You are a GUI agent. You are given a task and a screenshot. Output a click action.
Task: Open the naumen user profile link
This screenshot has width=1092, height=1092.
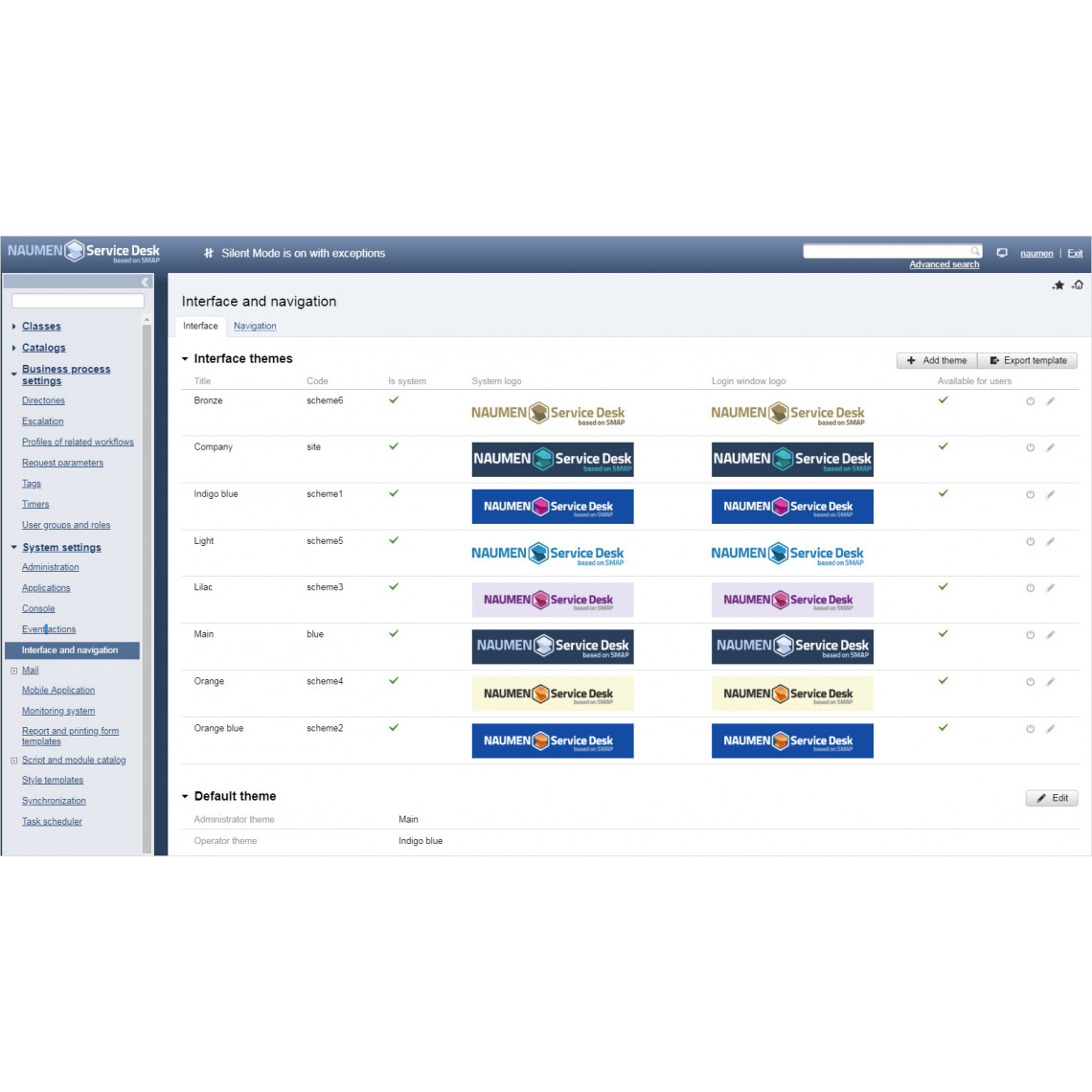click(x=1036, y=254)
